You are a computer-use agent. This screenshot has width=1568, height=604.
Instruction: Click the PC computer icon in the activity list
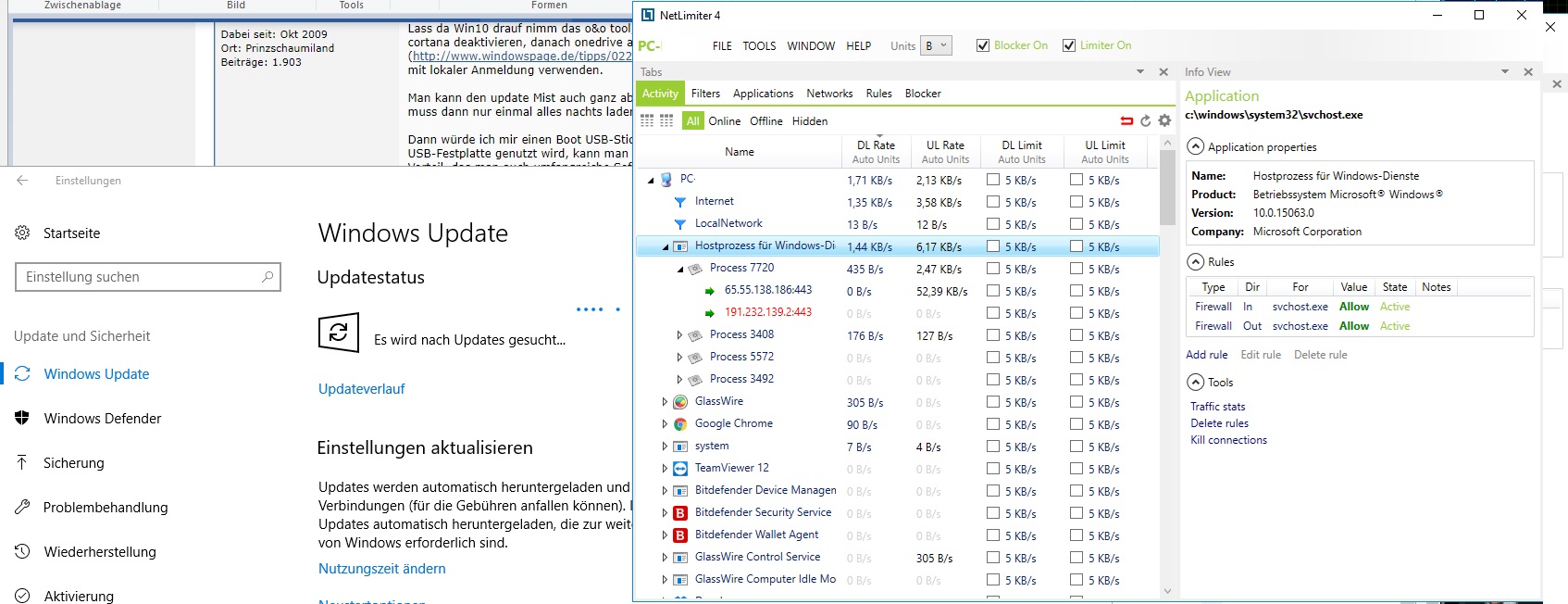tap(666, 180)
